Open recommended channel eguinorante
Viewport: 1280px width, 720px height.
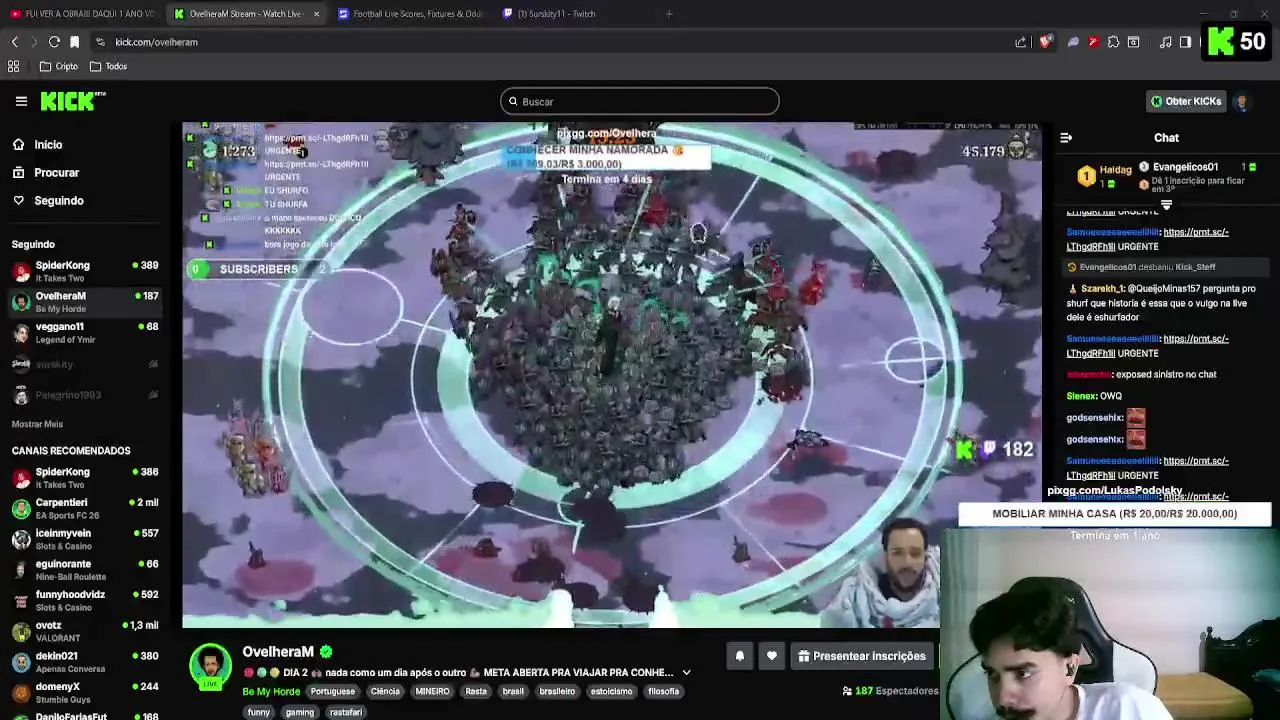pos(85,569)
